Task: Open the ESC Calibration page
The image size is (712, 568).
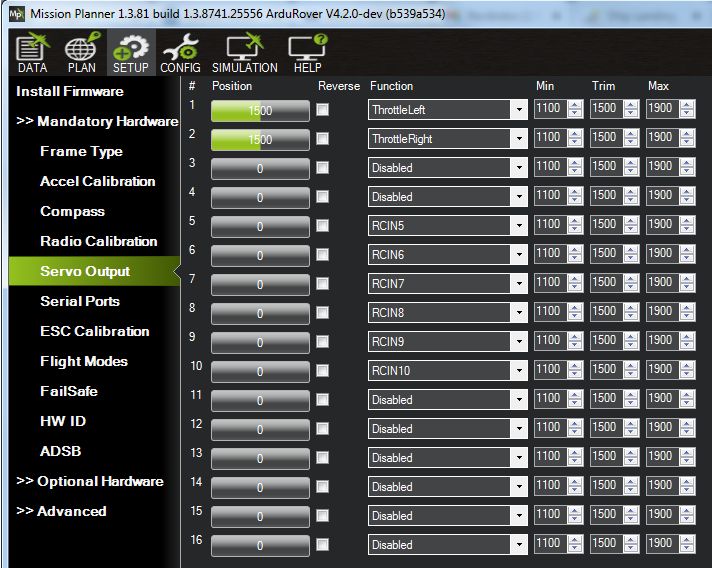Action: (94, 331)
